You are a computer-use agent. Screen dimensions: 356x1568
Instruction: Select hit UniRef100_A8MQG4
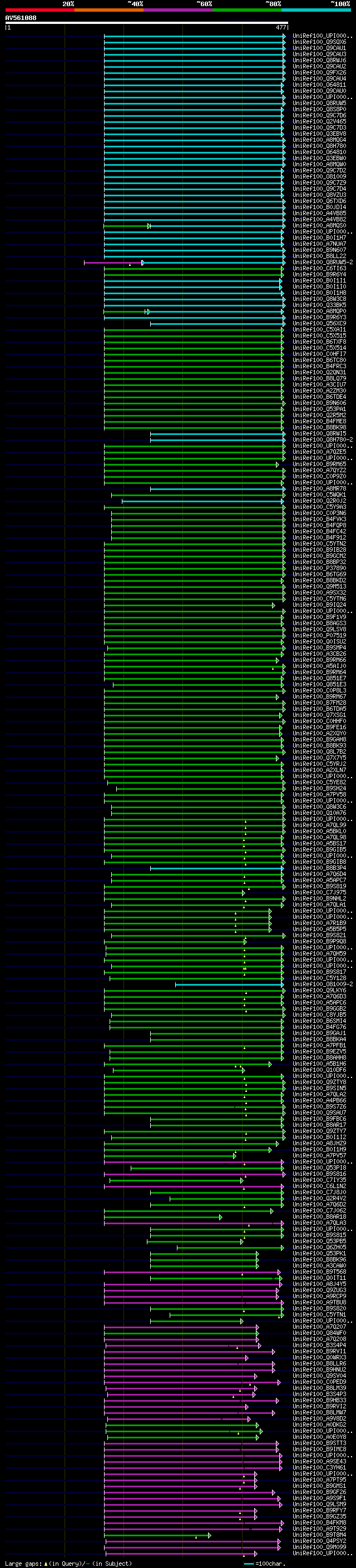pos(319,140)
